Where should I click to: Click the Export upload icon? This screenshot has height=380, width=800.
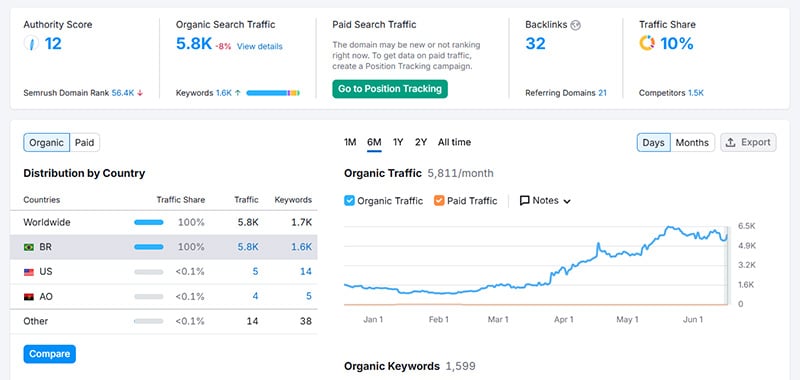731,142
